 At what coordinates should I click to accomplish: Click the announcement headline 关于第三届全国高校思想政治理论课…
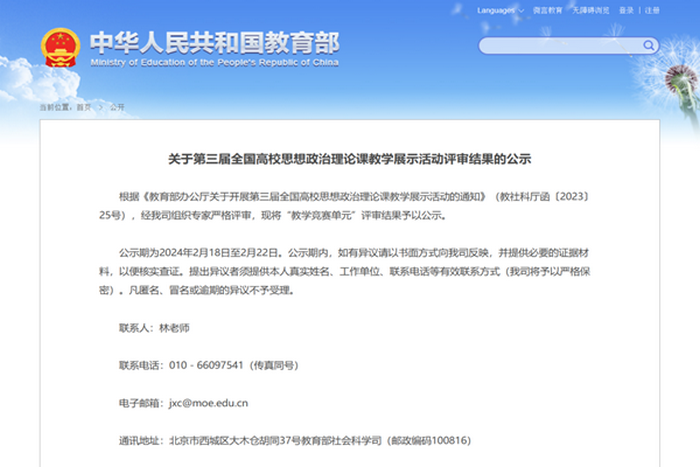[349, 159]
